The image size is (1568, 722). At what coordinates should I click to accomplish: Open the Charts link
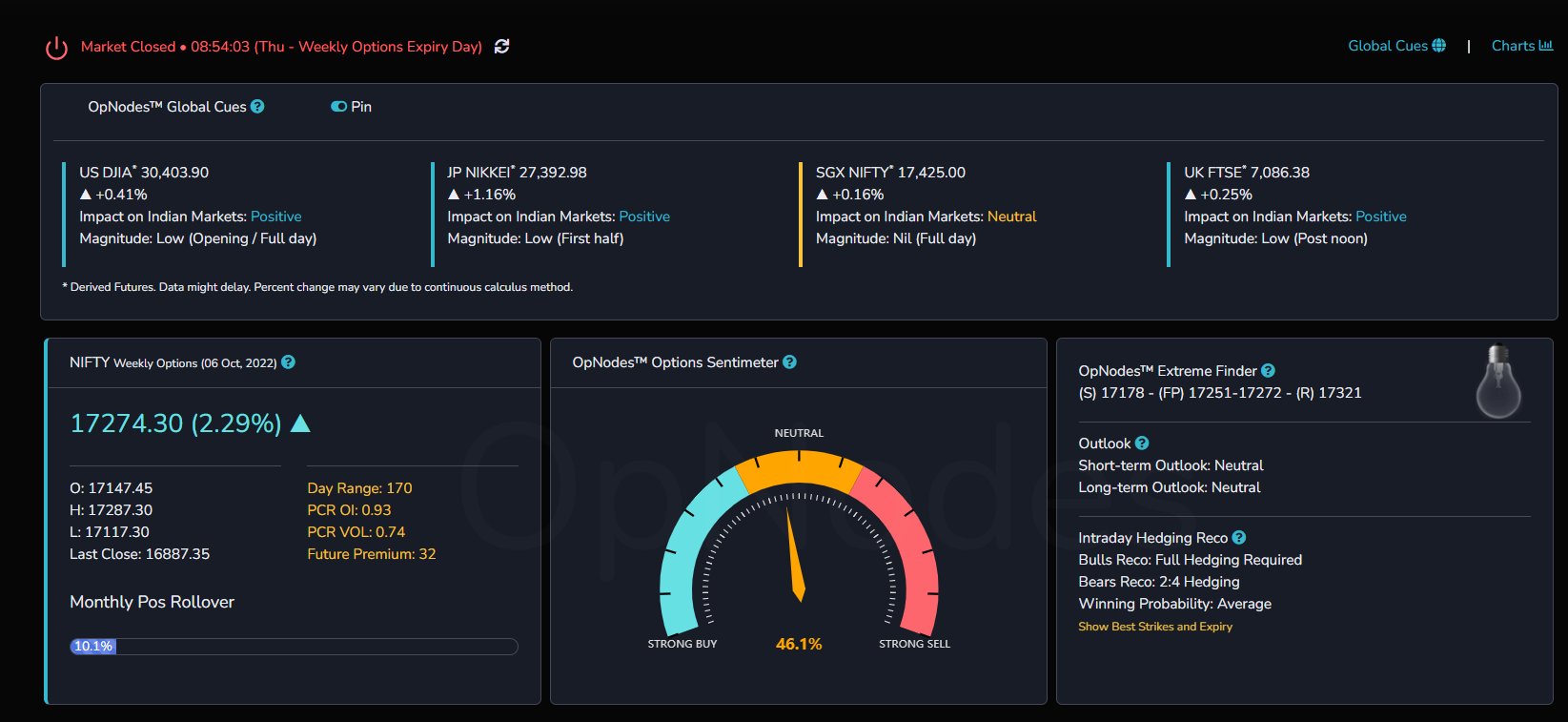[x=1522, y=46]
